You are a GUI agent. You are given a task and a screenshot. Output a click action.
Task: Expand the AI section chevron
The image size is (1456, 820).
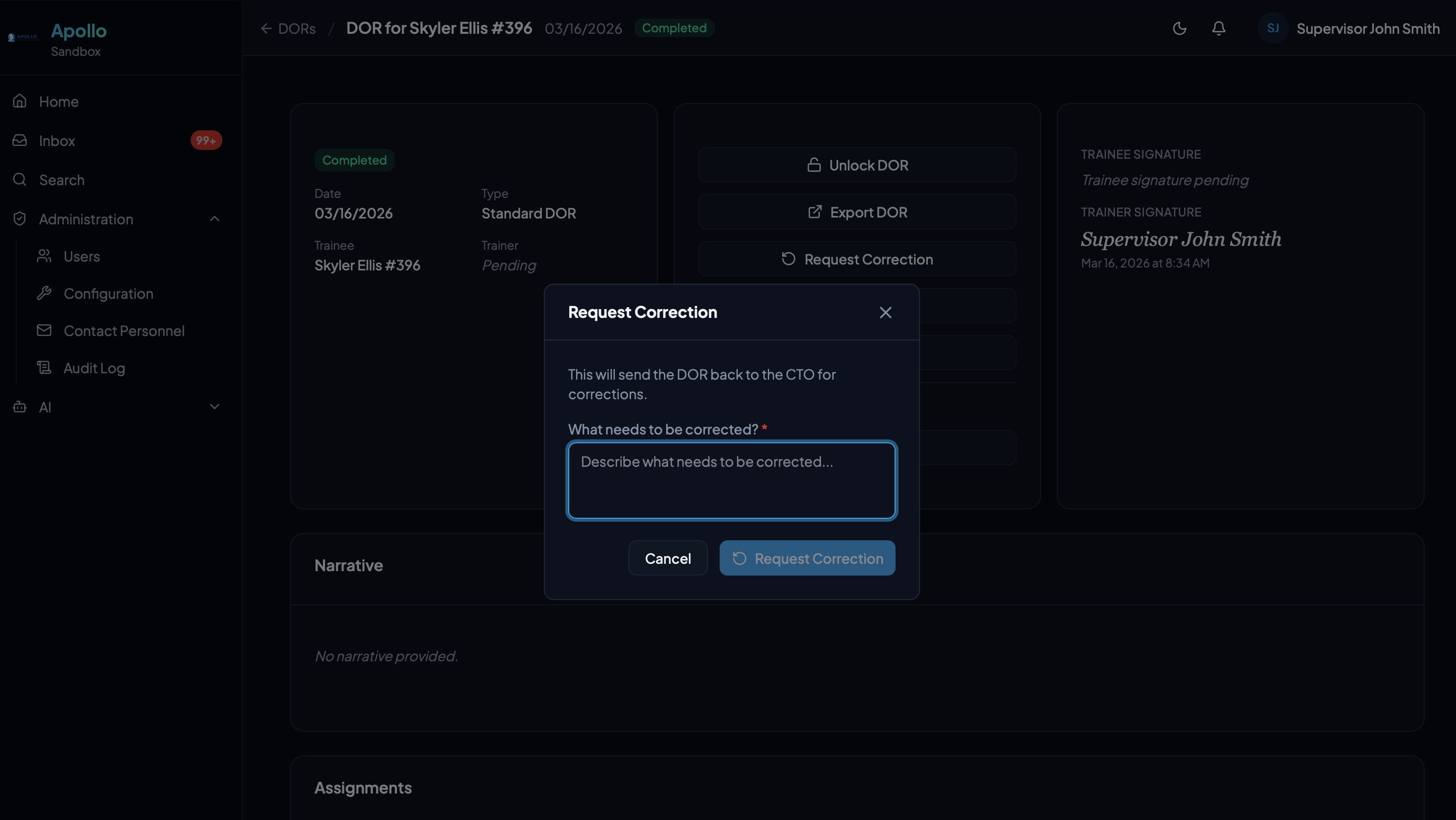214,407
